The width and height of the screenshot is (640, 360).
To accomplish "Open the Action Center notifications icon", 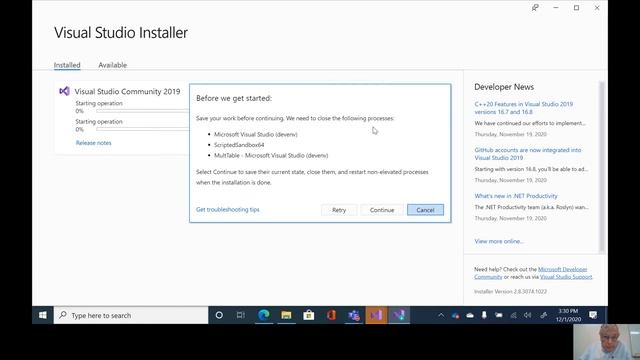I will pos(593,315).
